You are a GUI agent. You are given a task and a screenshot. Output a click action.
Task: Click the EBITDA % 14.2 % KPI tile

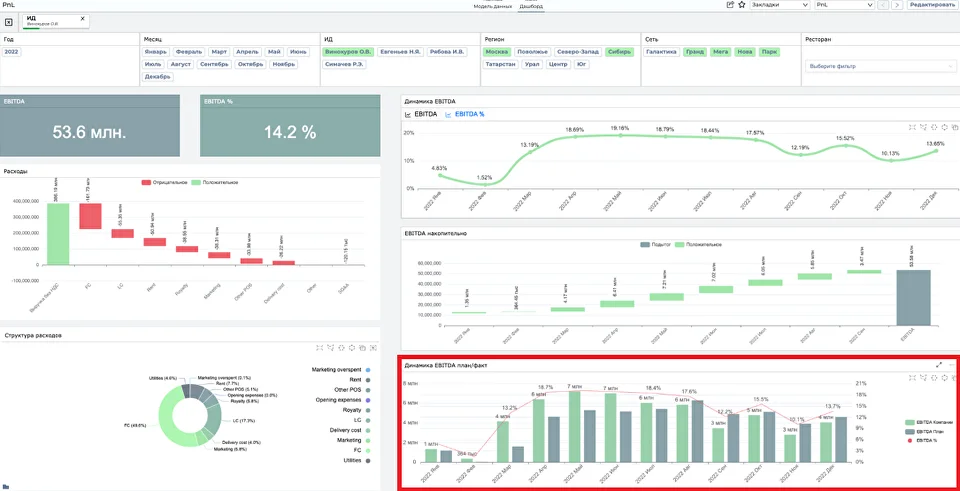pyautogui.click(x=290, y=126)
